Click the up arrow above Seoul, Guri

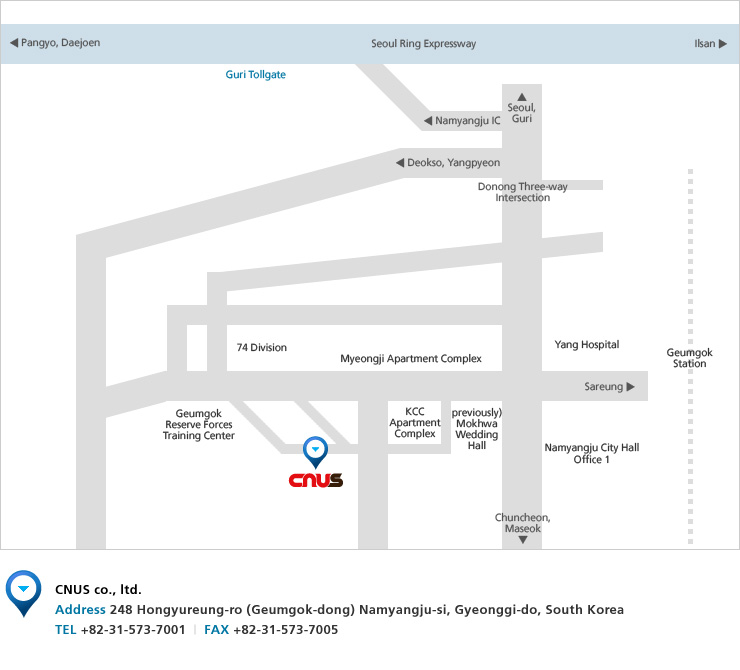tap(521, 97)
